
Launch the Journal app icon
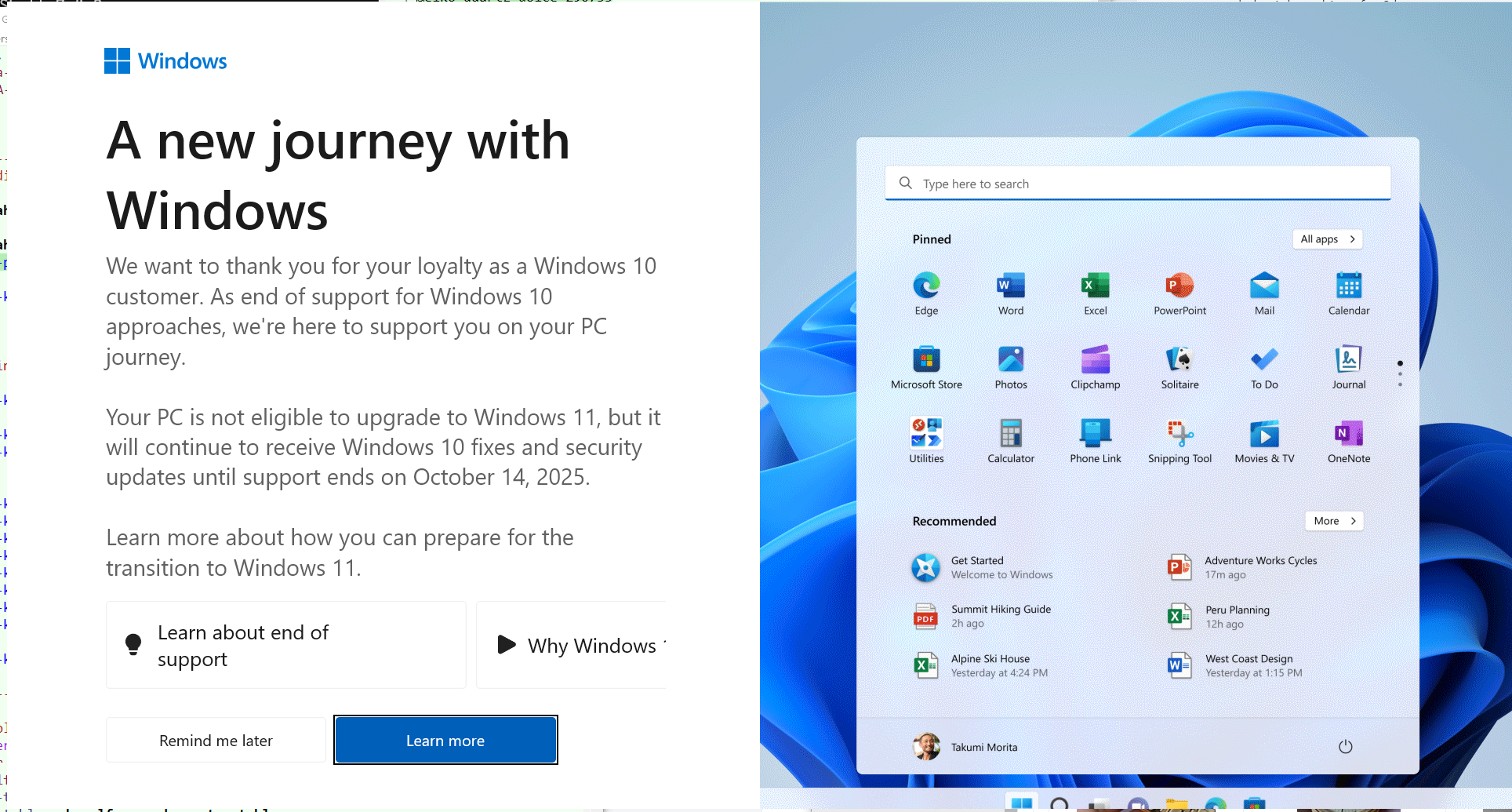point(1349,359)
